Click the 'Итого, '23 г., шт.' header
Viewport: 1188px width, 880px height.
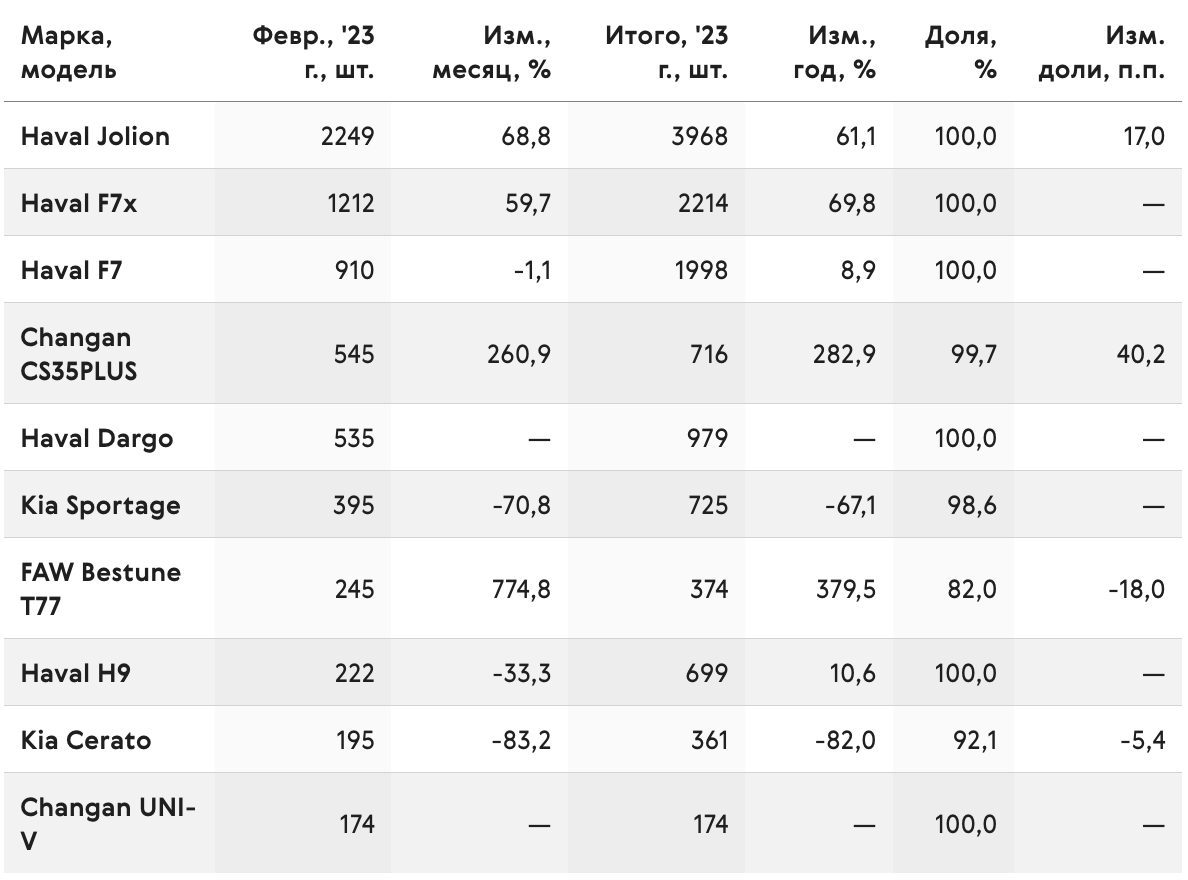click(x=666, y=52)
